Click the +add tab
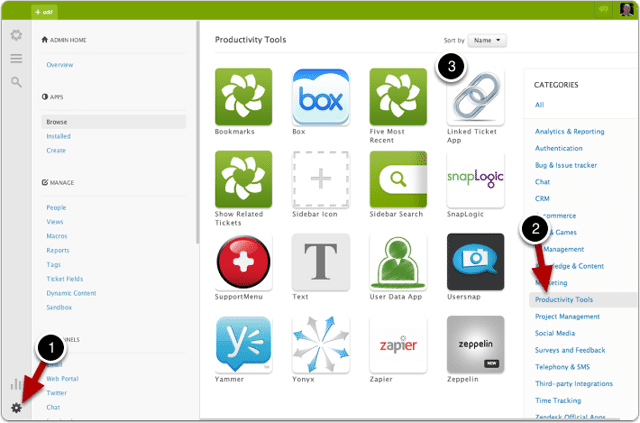 coord(44,12)
